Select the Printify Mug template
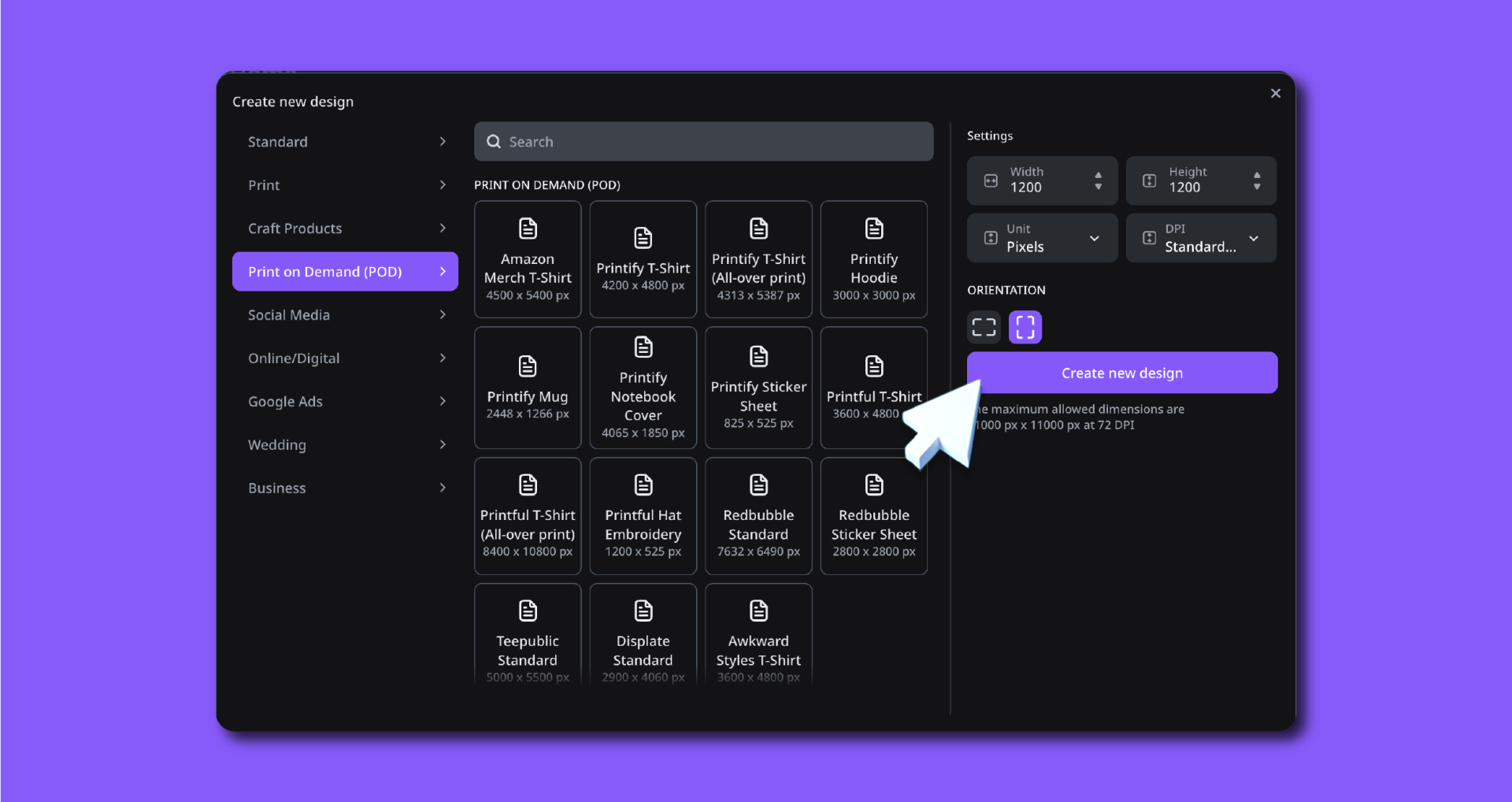1512x802 pixels. (528, 388)
